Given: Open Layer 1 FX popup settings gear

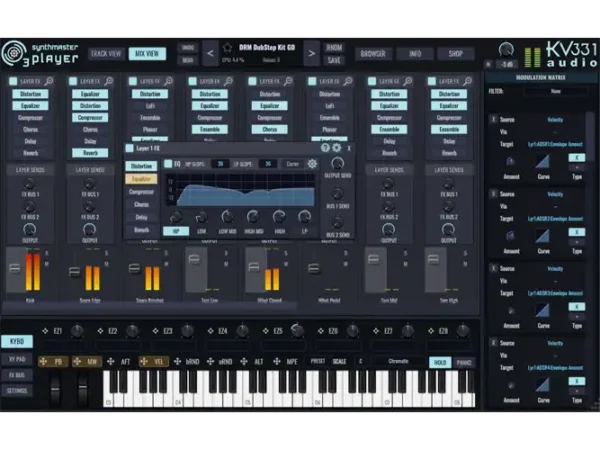Looking at the screenshot, I should (337, 148).
